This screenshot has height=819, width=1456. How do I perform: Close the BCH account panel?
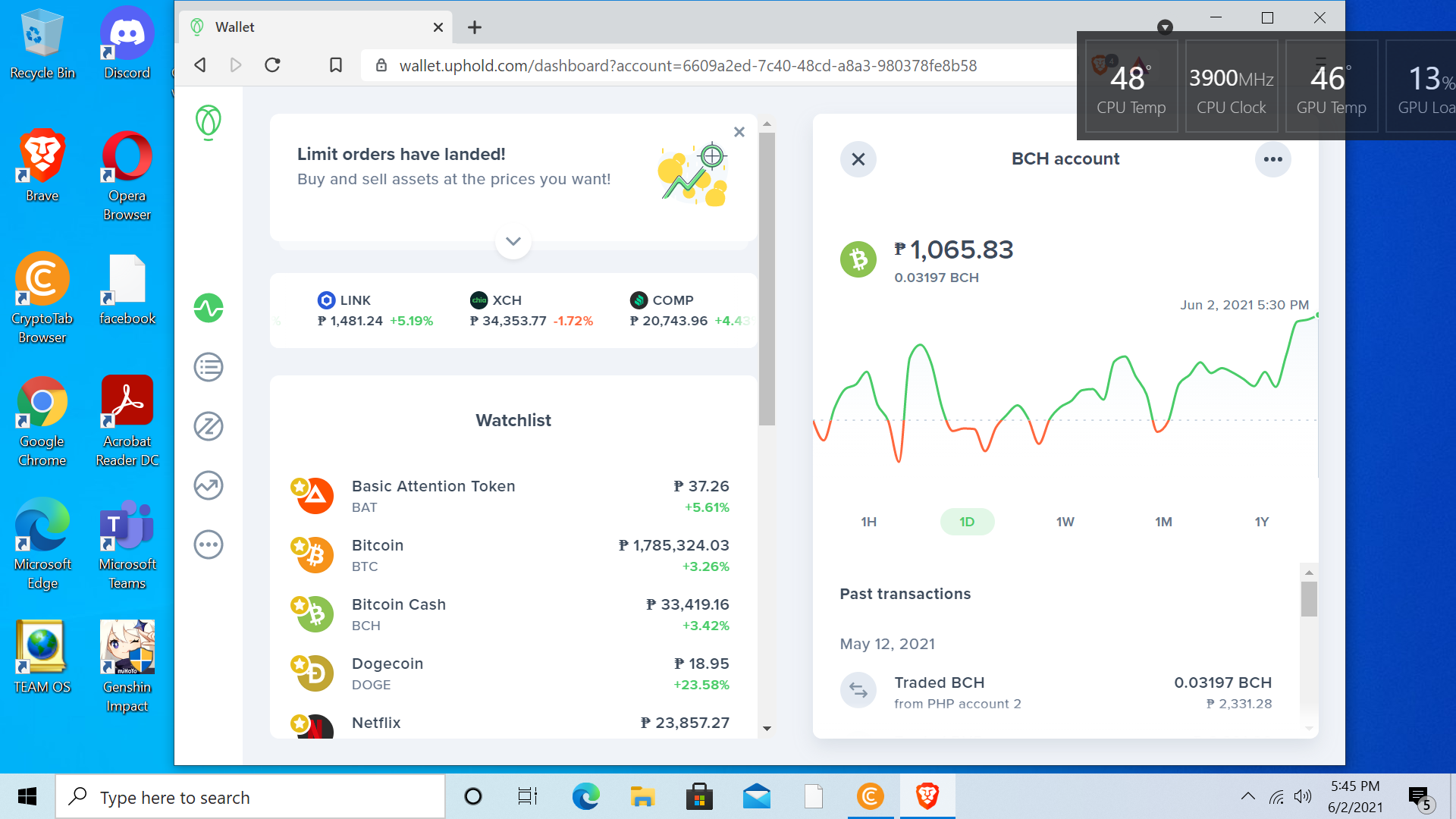point(858,159)
